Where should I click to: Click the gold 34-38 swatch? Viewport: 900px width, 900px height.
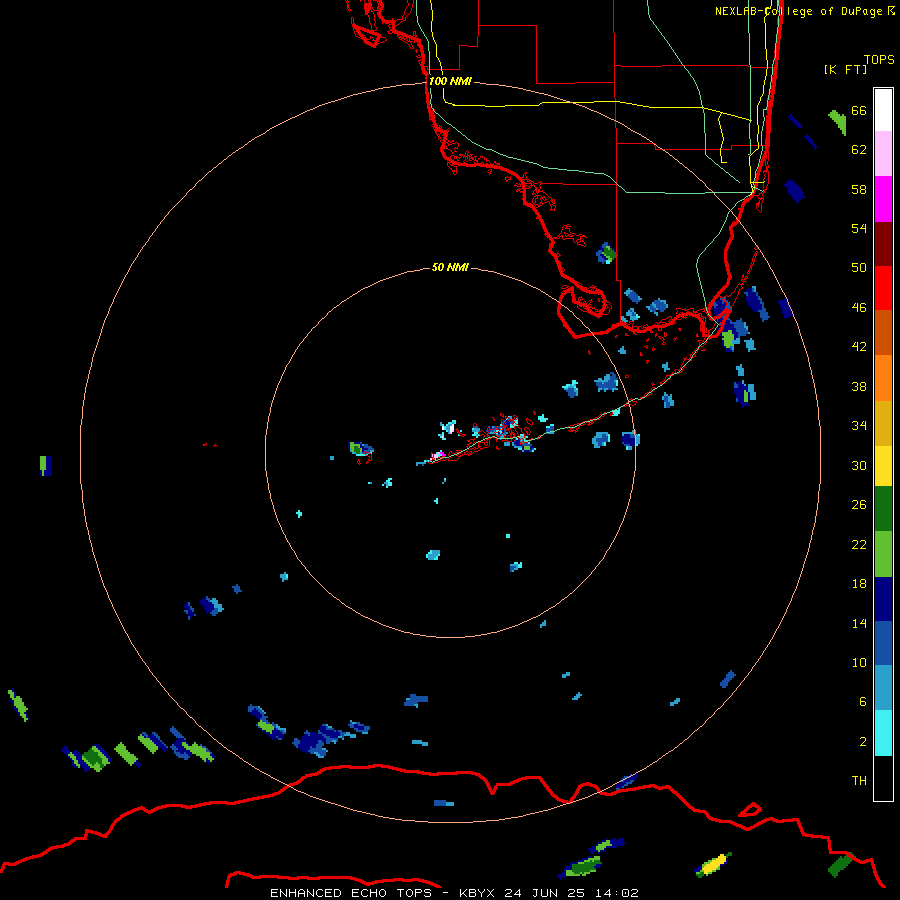(x=883, y=423)
